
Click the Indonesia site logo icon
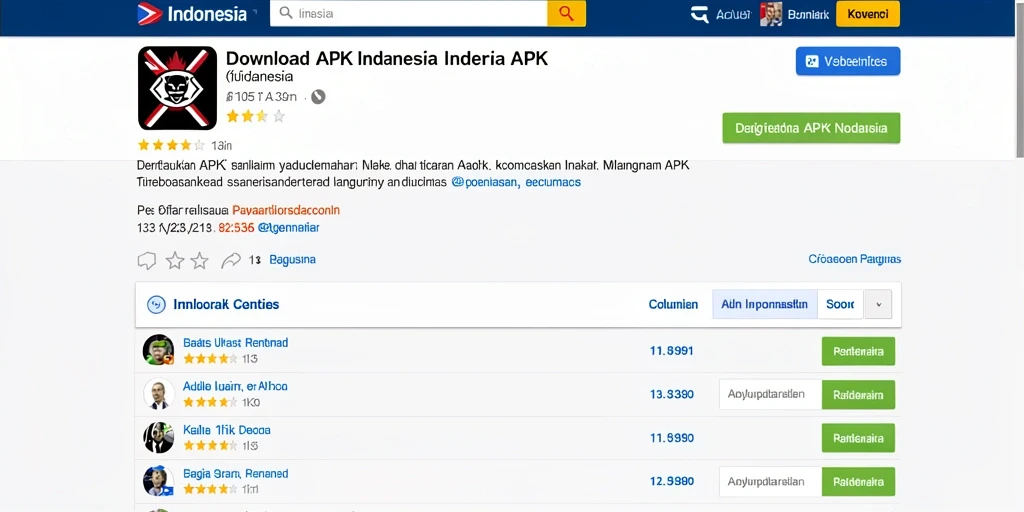pyautogui.click(x=150, y=14)
